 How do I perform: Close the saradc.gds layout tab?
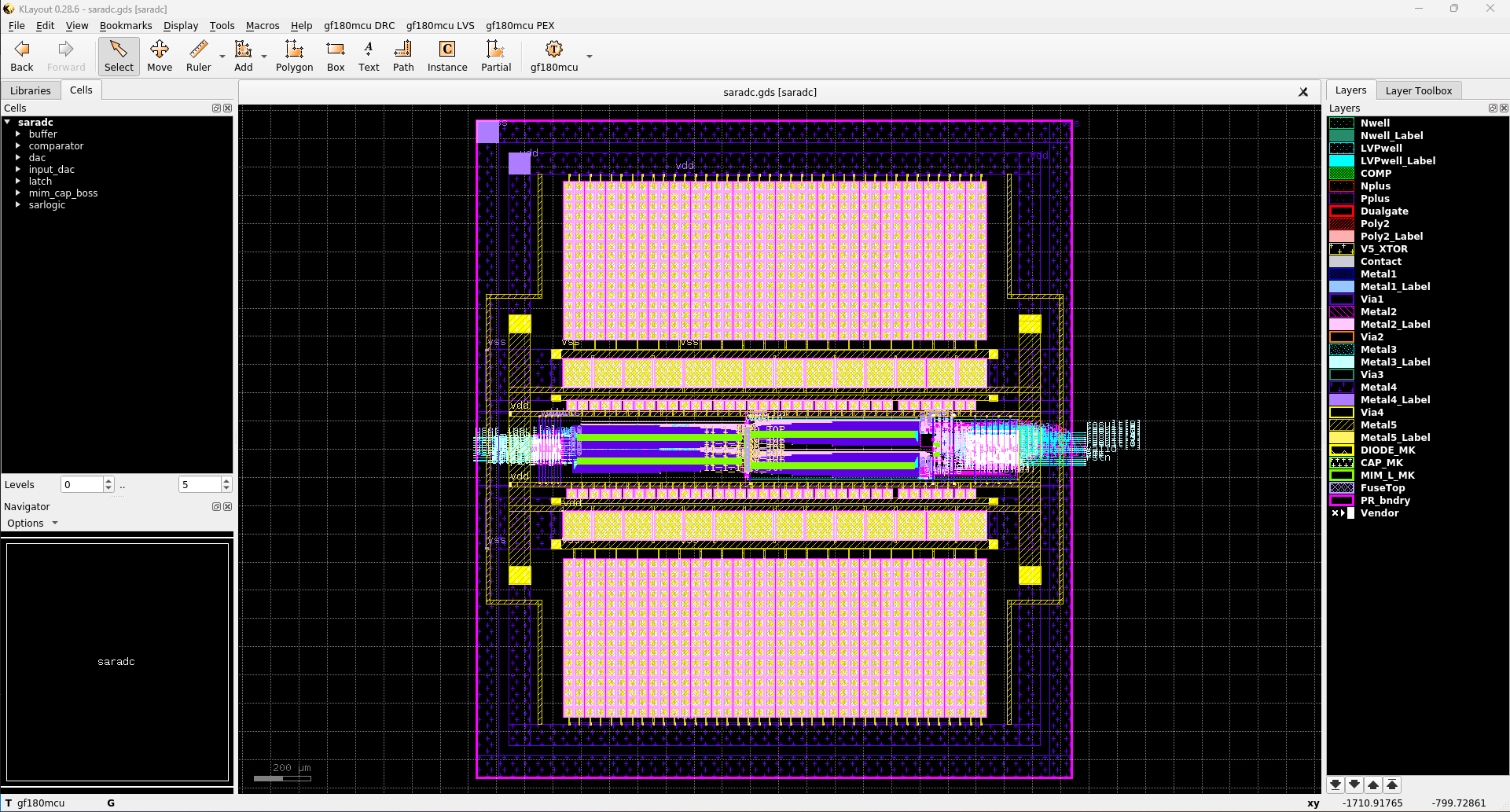click(x=1303, y=92)
